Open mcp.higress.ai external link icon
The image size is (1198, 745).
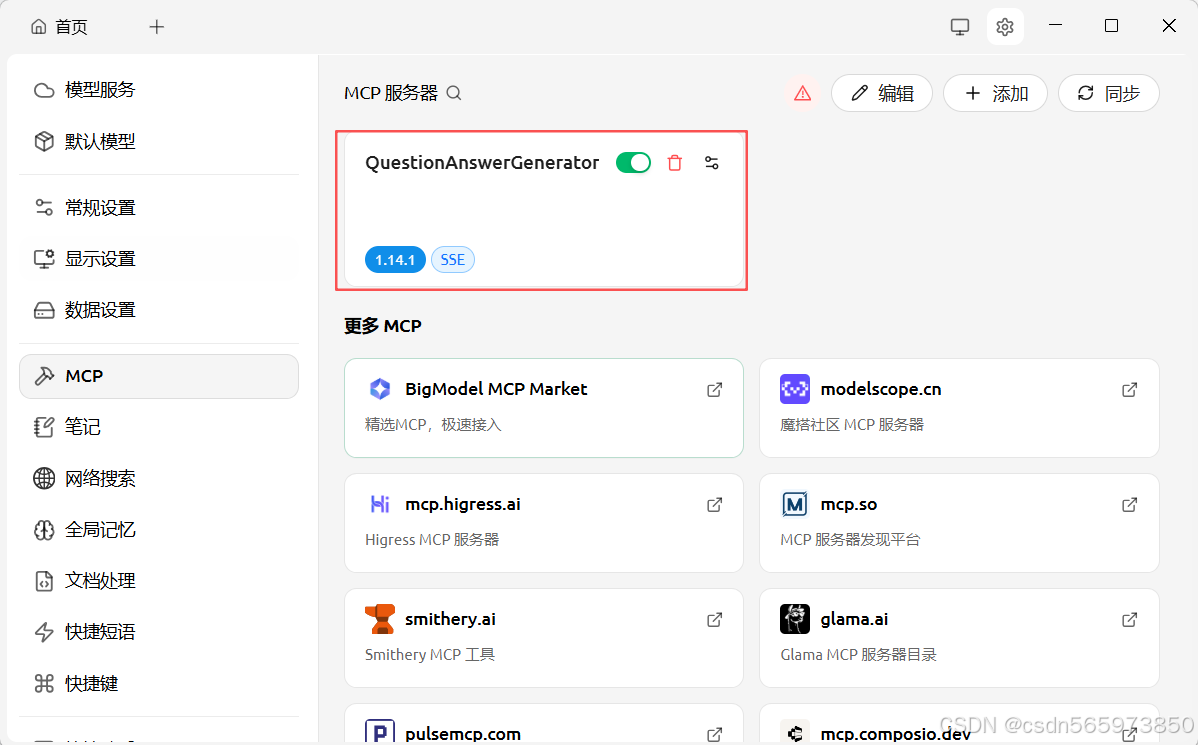coord(714,504)
